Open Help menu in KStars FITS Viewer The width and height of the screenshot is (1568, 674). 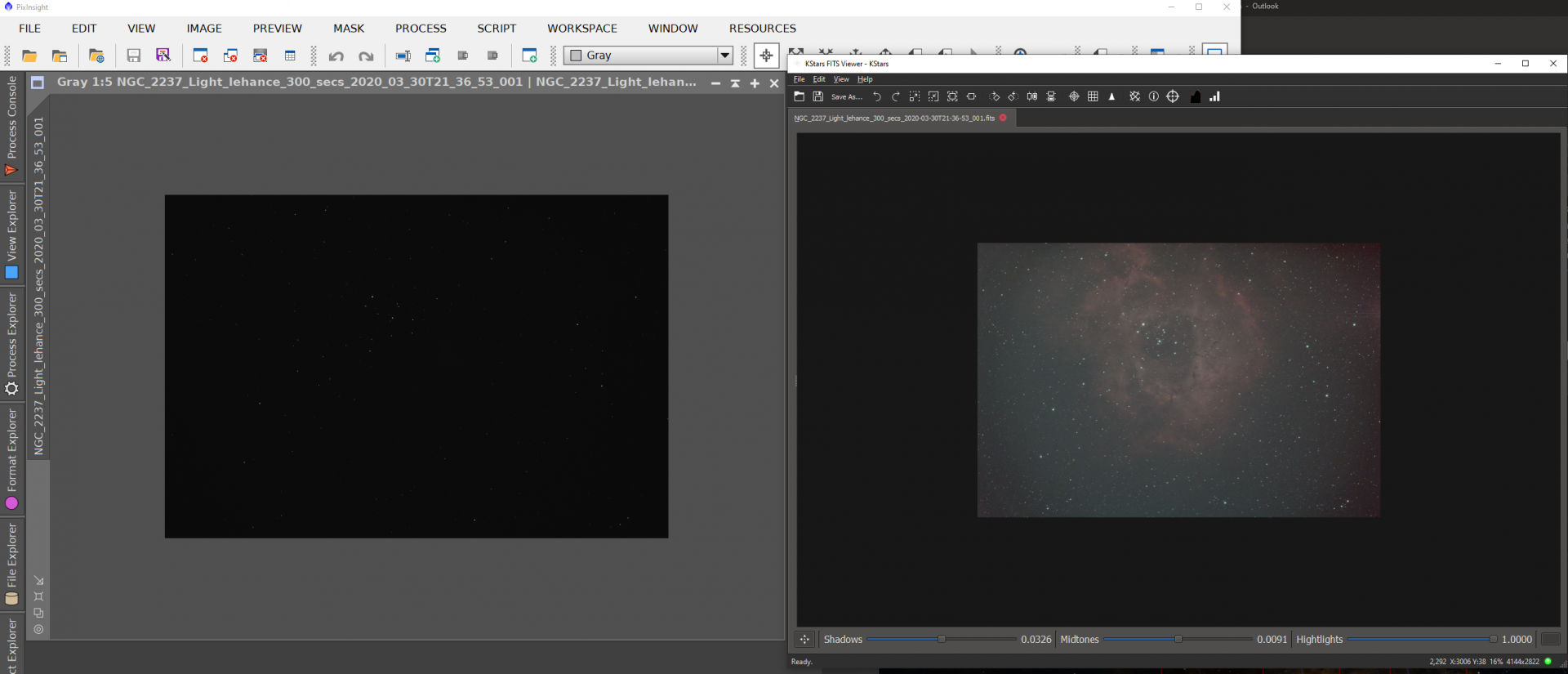point(865,79)
